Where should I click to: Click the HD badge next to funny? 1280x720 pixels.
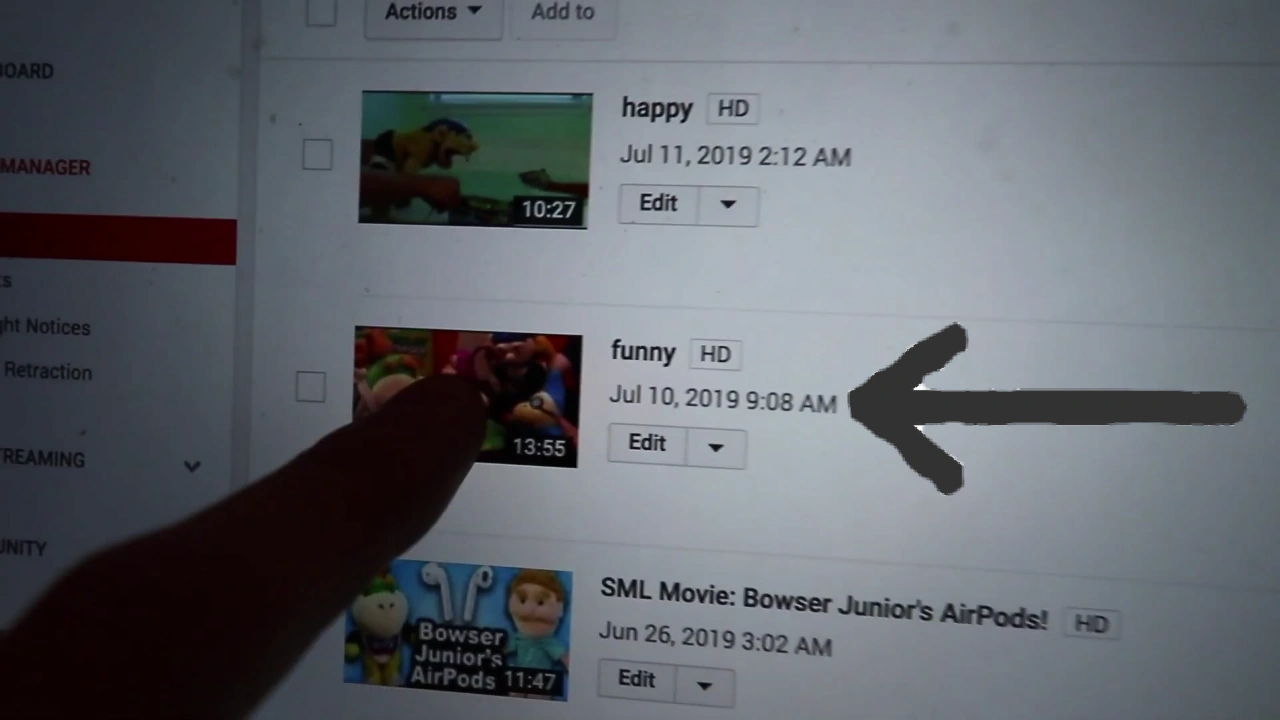click(715, 354)
